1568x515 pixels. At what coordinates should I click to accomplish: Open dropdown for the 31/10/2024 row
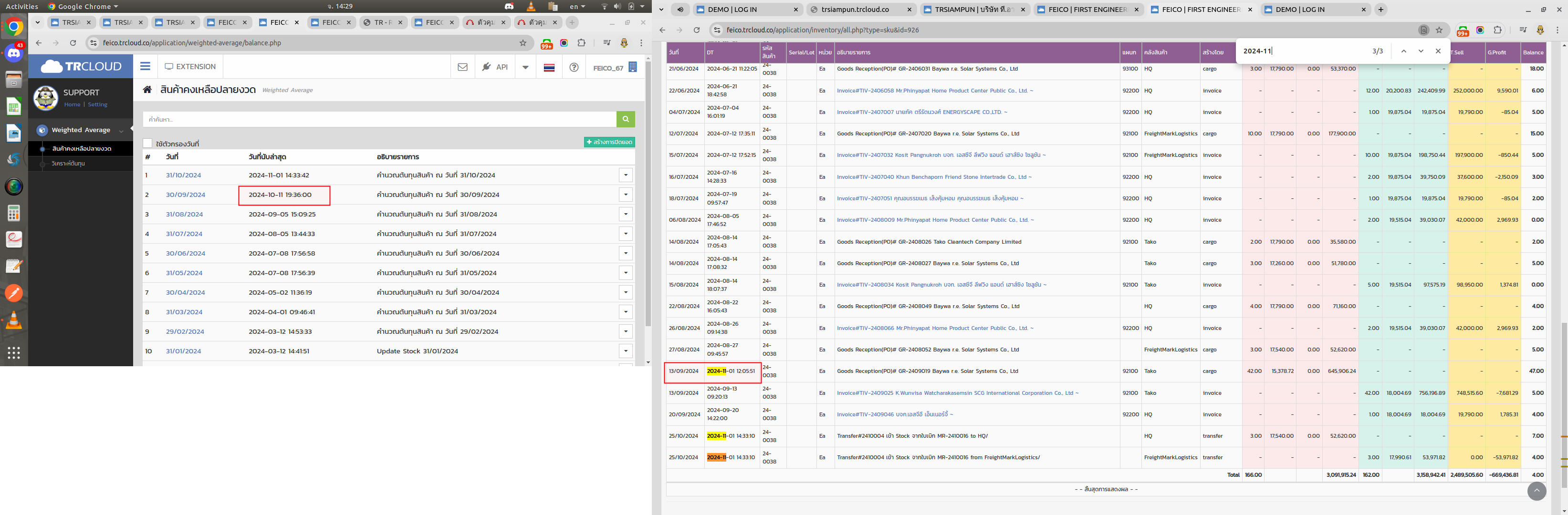(625, 175)
